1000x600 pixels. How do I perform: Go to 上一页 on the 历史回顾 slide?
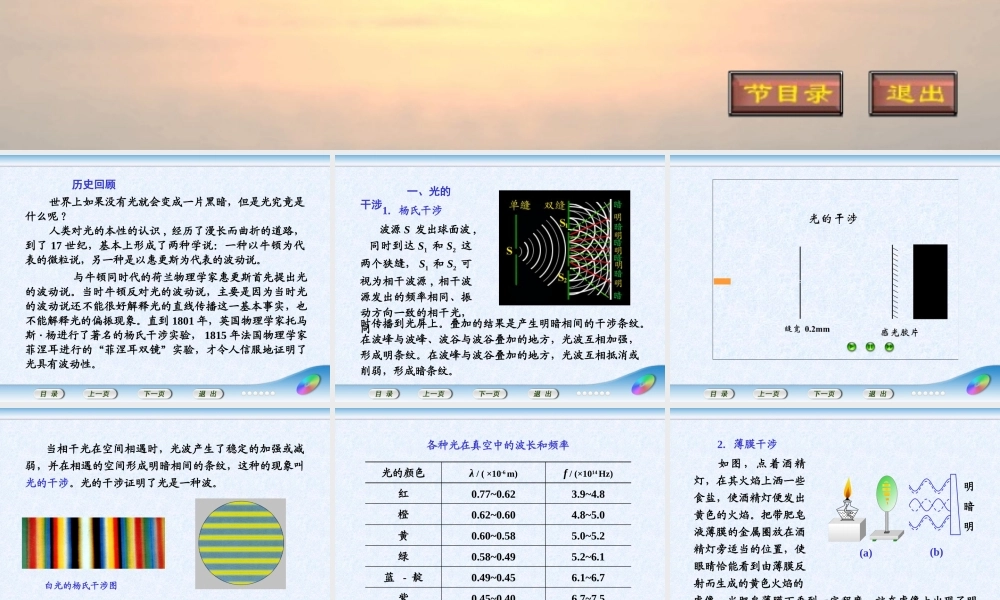coord(99,393)
